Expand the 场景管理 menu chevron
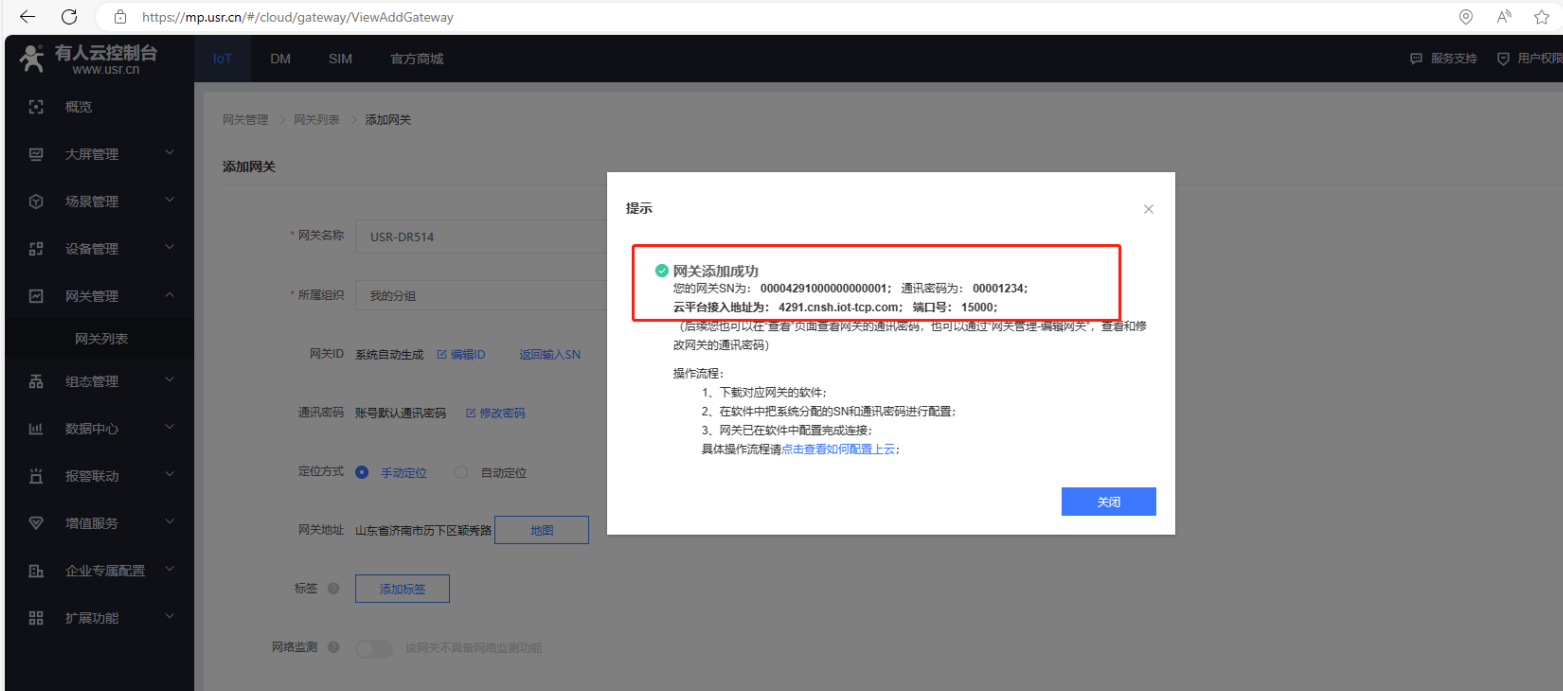1563x691 pixels. click(x=169, y=200)
